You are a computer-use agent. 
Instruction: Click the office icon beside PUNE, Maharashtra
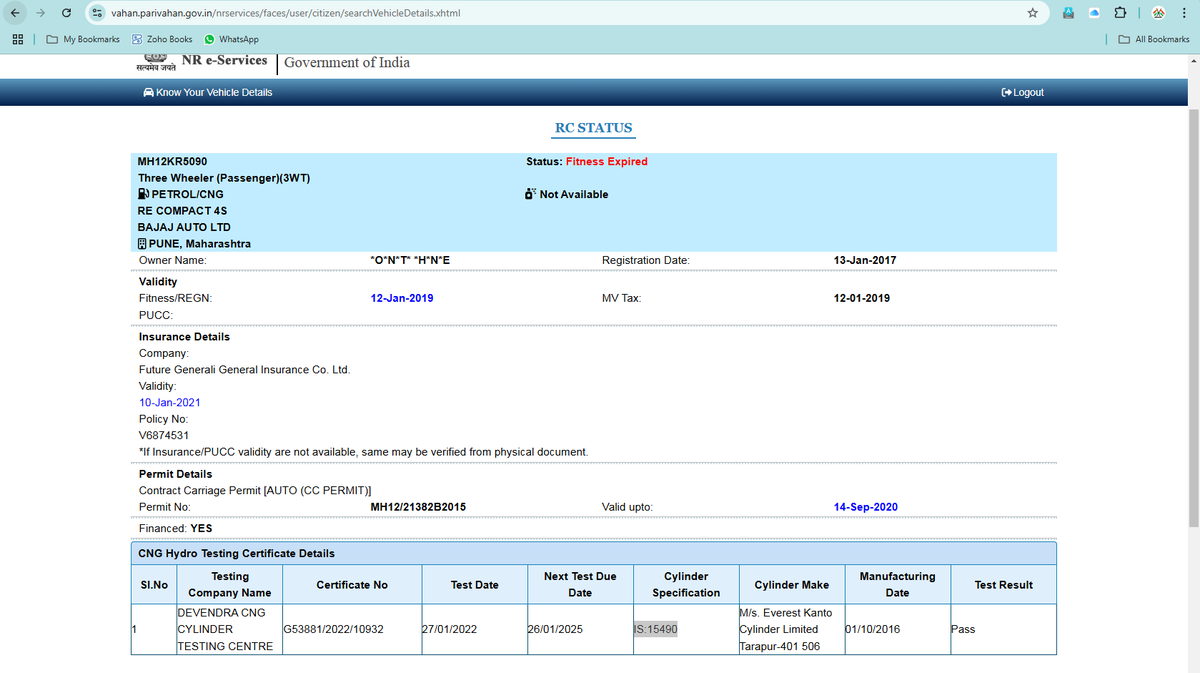[143, 243]
